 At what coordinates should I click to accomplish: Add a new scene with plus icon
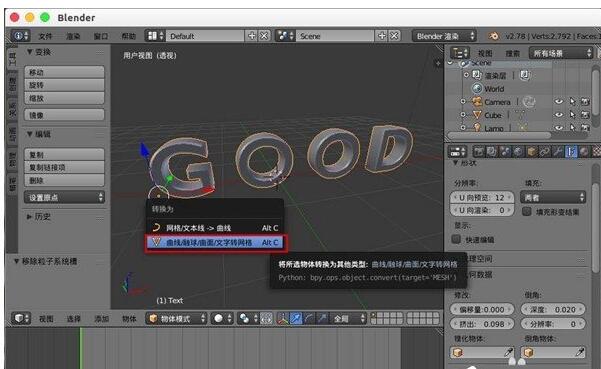tap(382, 36)
